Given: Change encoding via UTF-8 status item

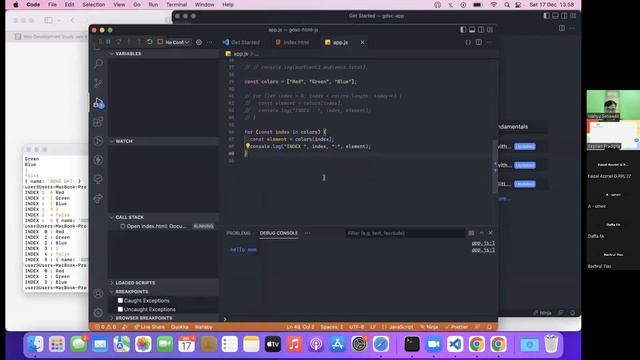Looking at the screenshot, I should (x=357, y=327).
